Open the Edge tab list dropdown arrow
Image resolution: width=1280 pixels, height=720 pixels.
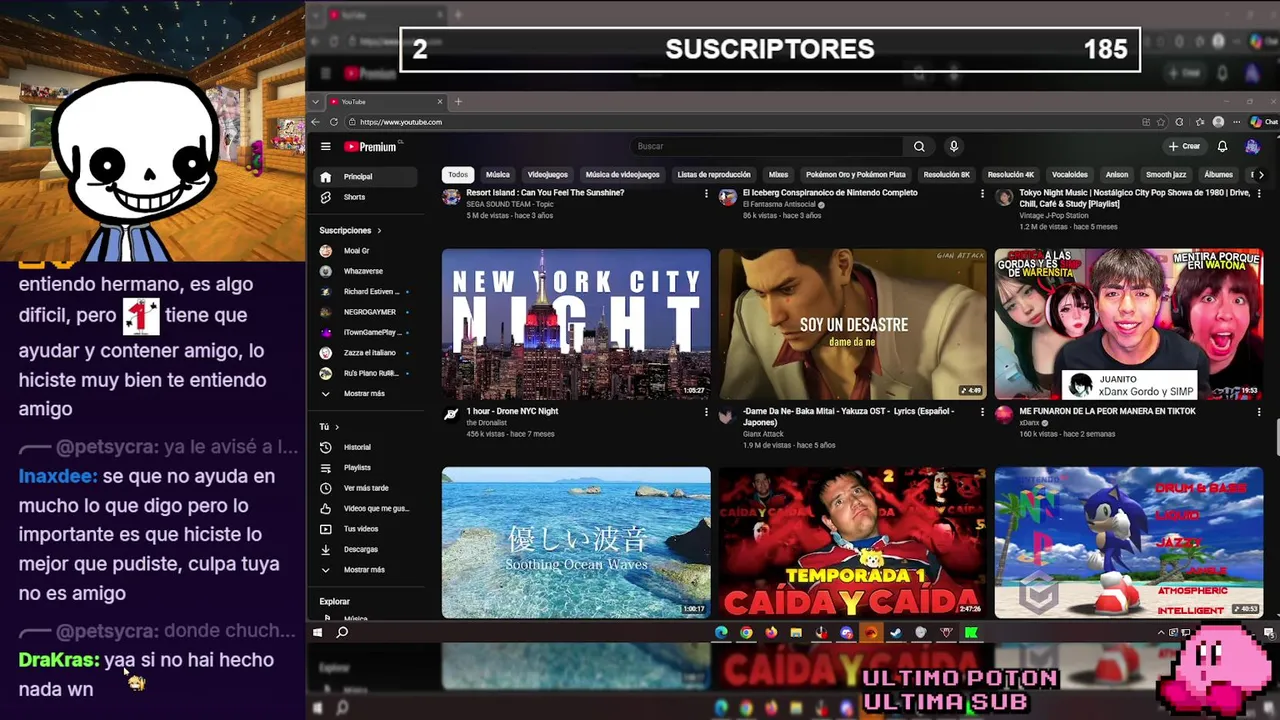pyautogui.click(x=316, y=101)
